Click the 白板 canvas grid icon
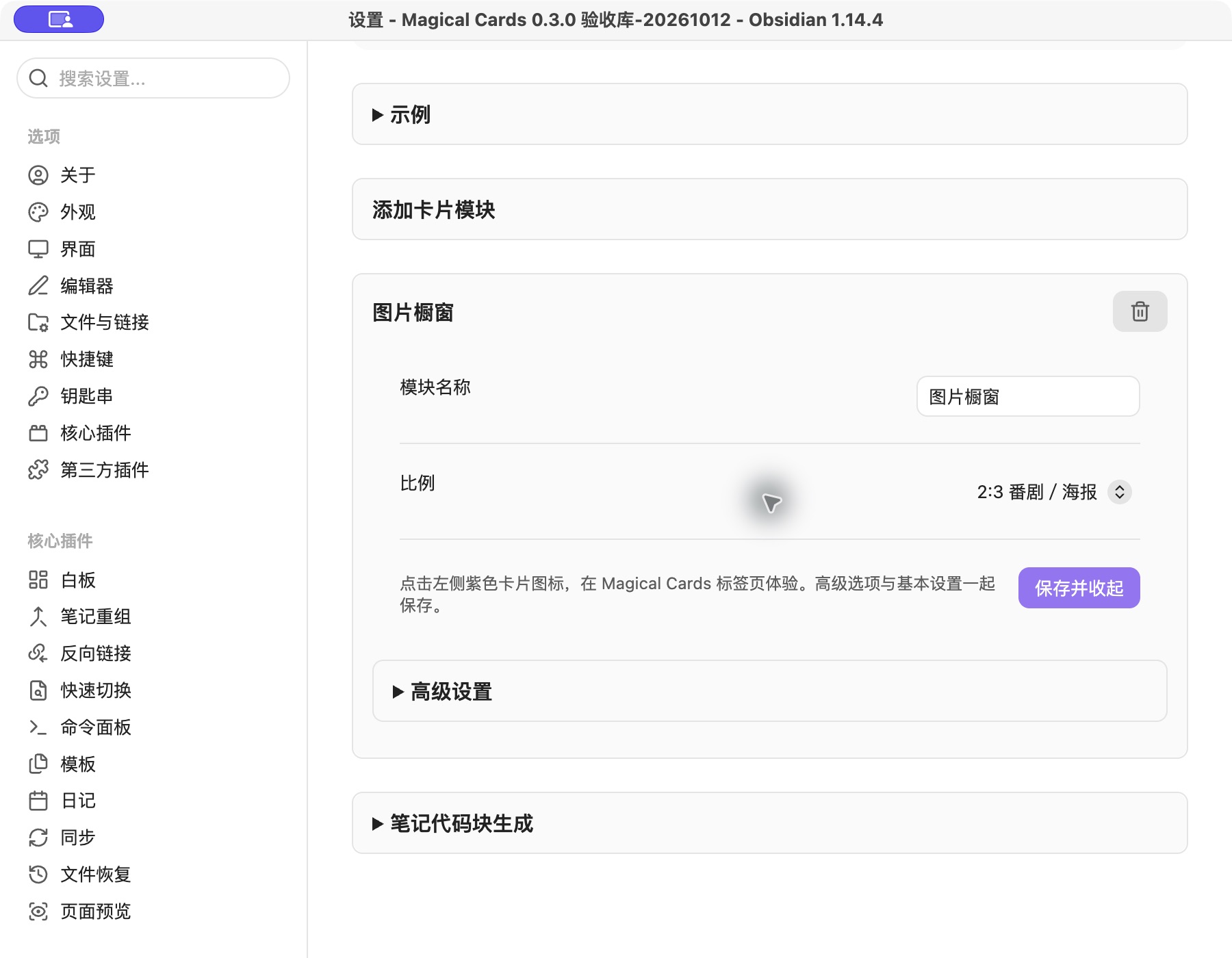1232x958 pixels. tap(38, 580)
